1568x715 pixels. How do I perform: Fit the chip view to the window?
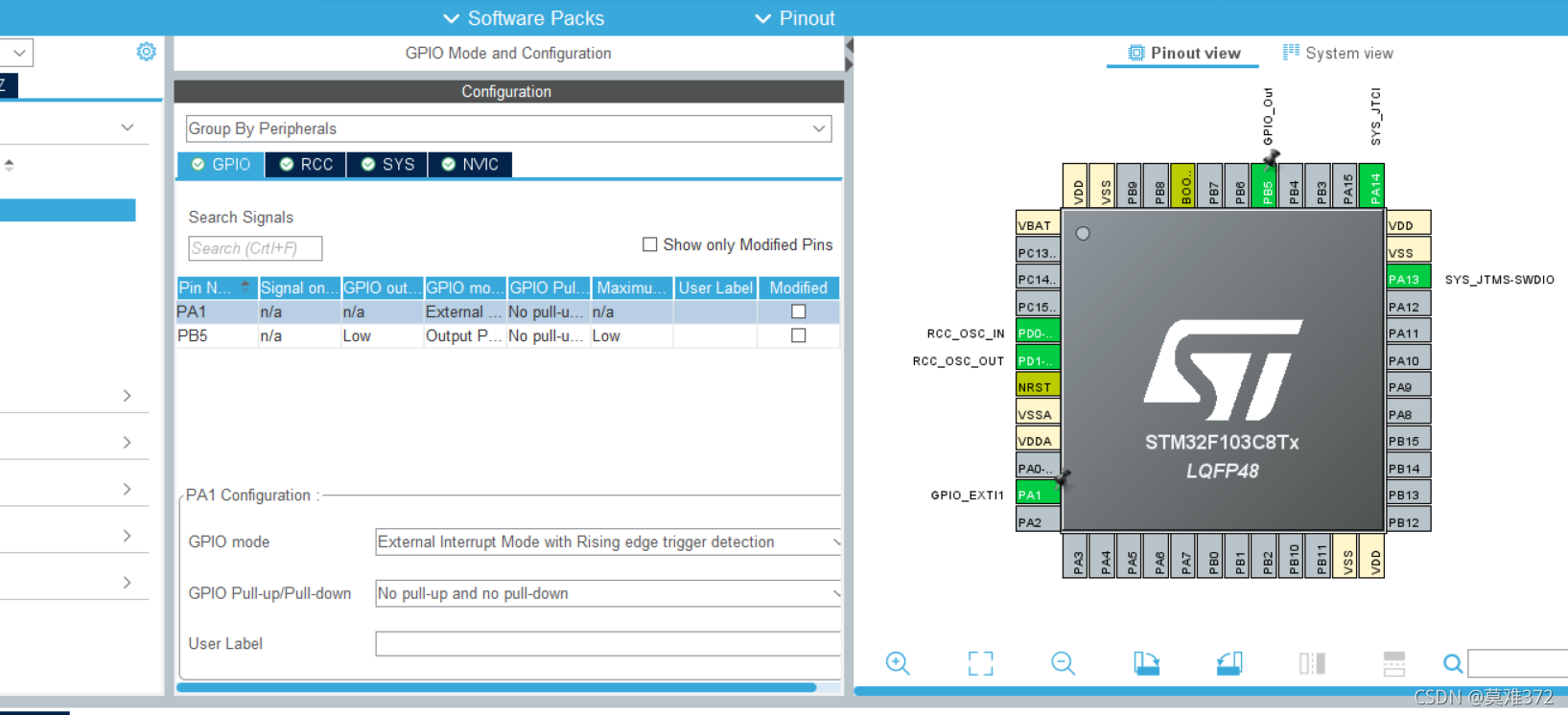tap(980, 663)
